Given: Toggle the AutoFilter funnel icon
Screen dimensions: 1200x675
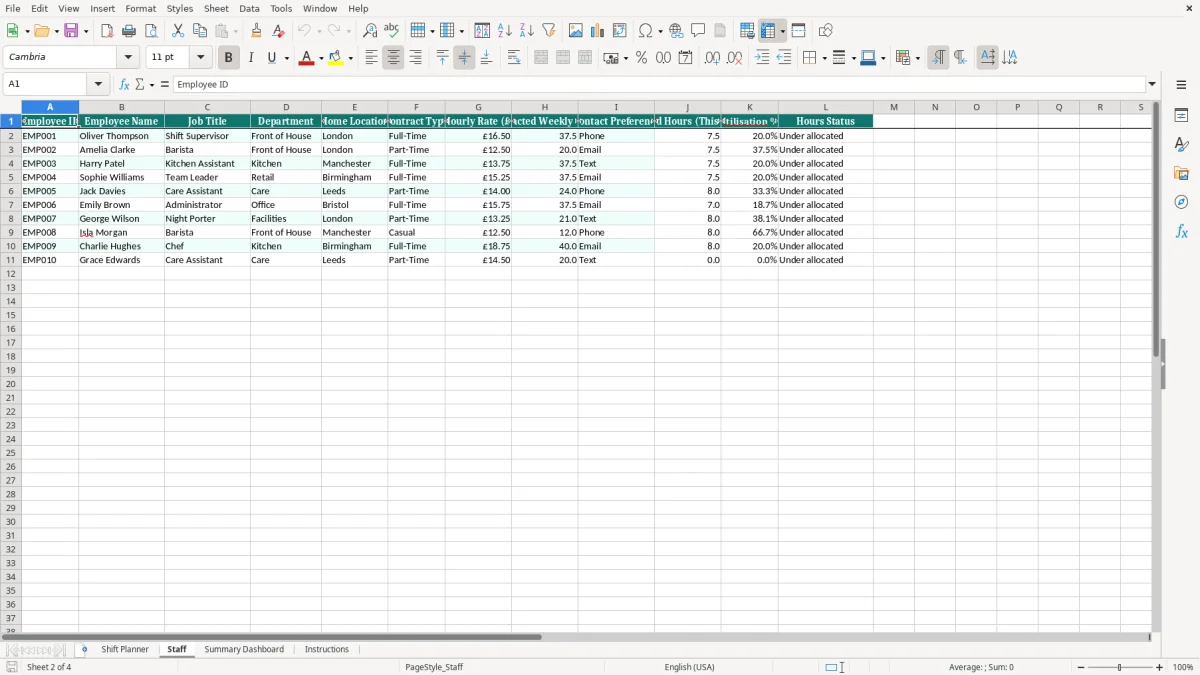Looking at the screenshot, I should pos(548,31).
